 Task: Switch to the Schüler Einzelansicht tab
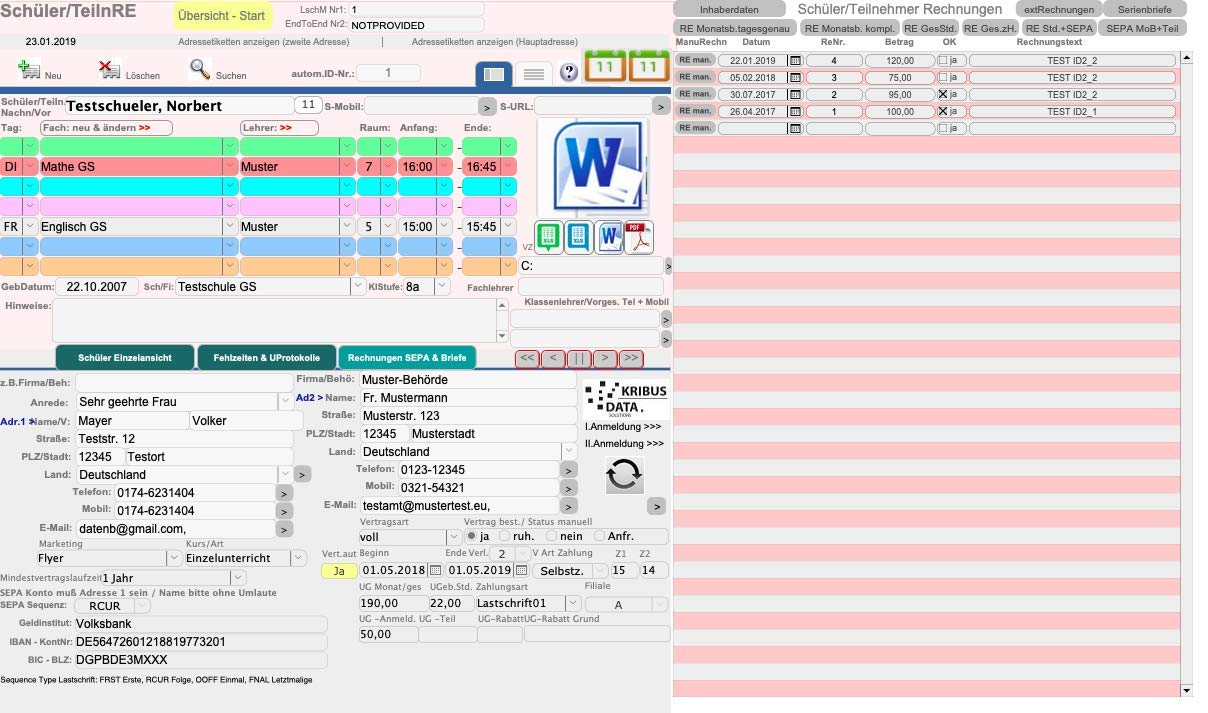point(125,358)
